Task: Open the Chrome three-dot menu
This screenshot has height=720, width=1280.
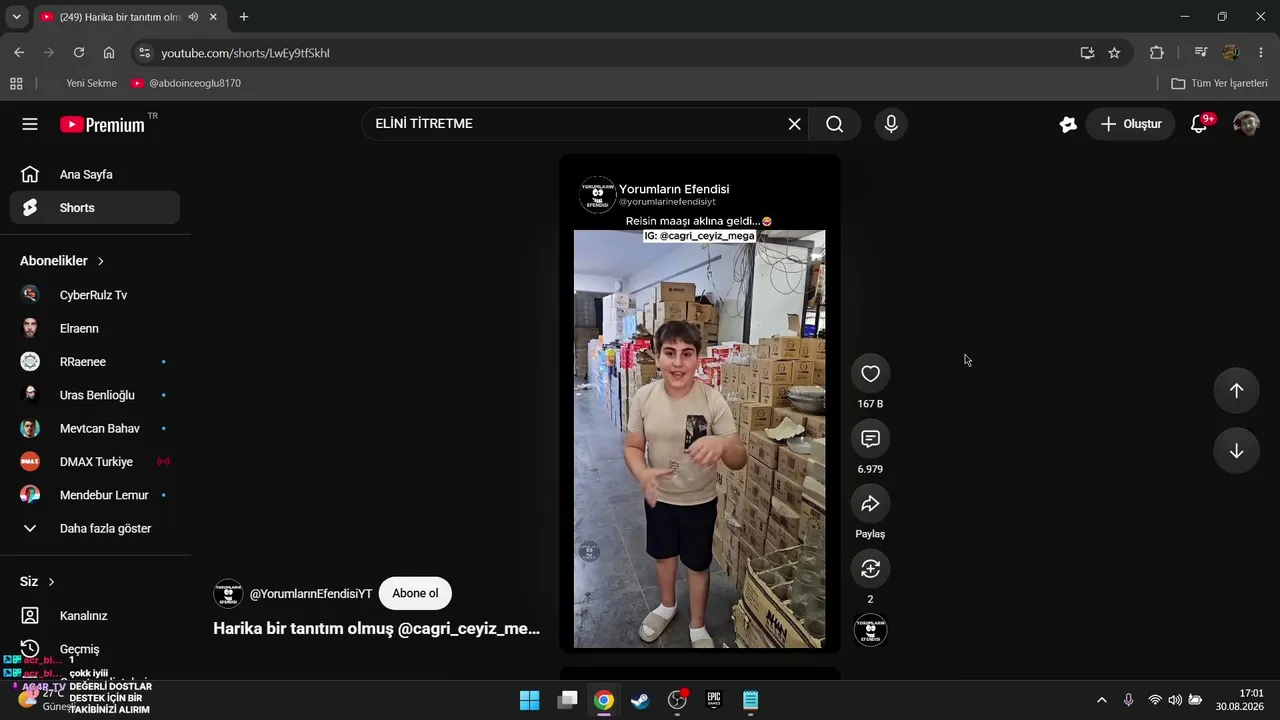Action: (x=1260, y=53)
